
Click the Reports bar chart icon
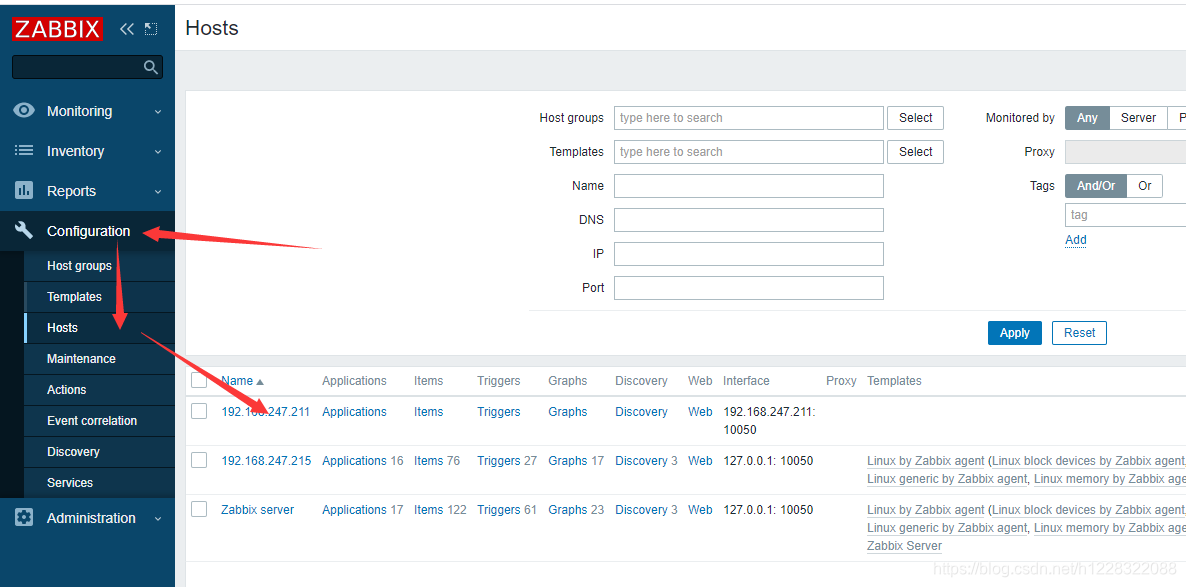coord(24,191)
